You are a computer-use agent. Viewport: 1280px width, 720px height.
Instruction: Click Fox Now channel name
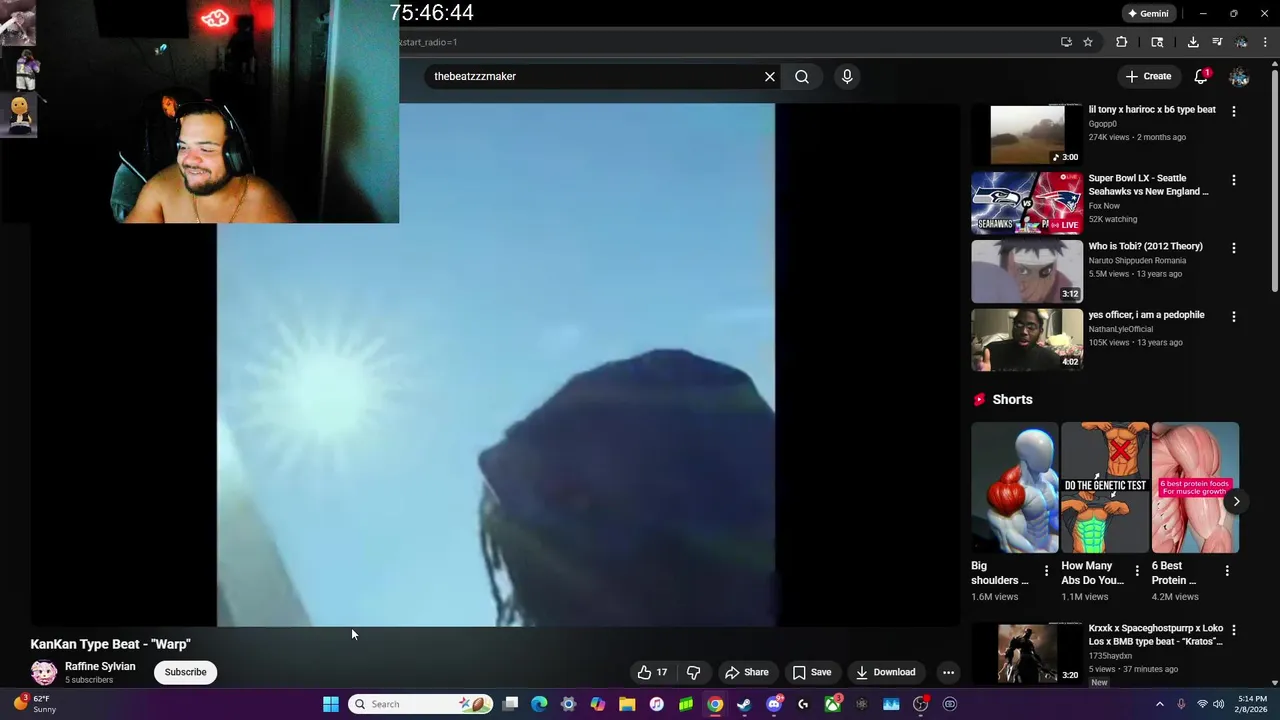[x=1104, y=206]
